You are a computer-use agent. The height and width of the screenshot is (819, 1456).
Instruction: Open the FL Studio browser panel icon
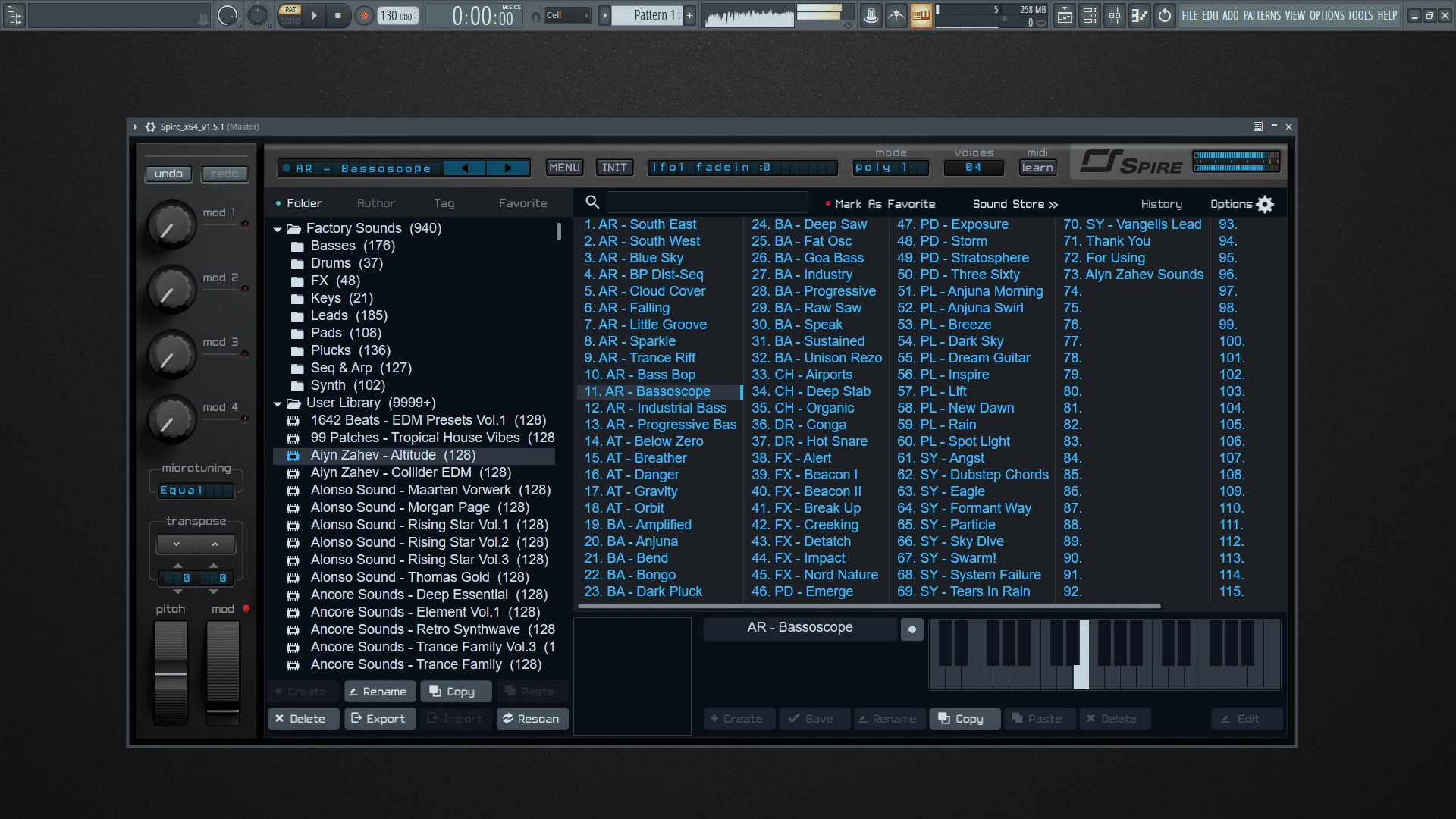tap(14, 15)
